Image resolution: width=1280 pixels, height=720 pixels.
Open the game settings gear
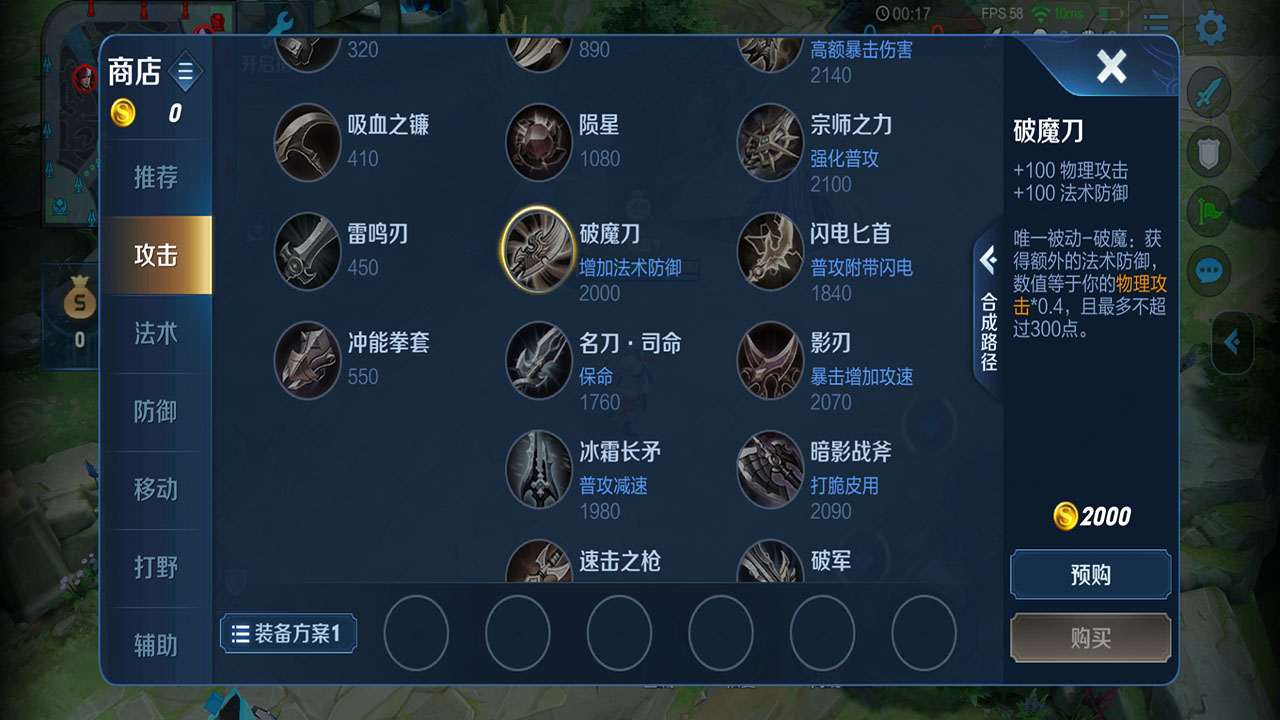(1211, 28)
